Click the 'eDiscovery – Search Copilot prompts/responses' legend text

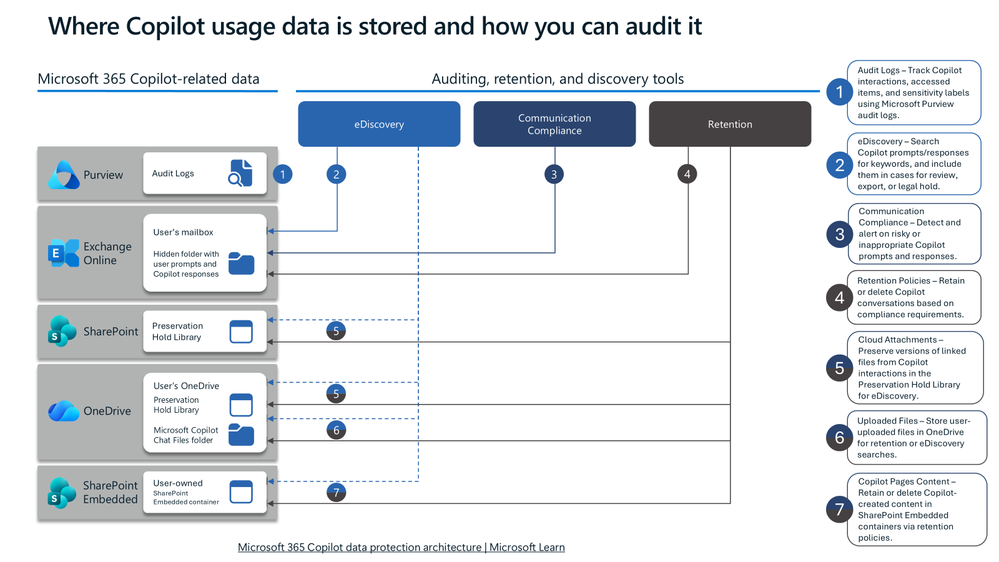coord(913,164)
